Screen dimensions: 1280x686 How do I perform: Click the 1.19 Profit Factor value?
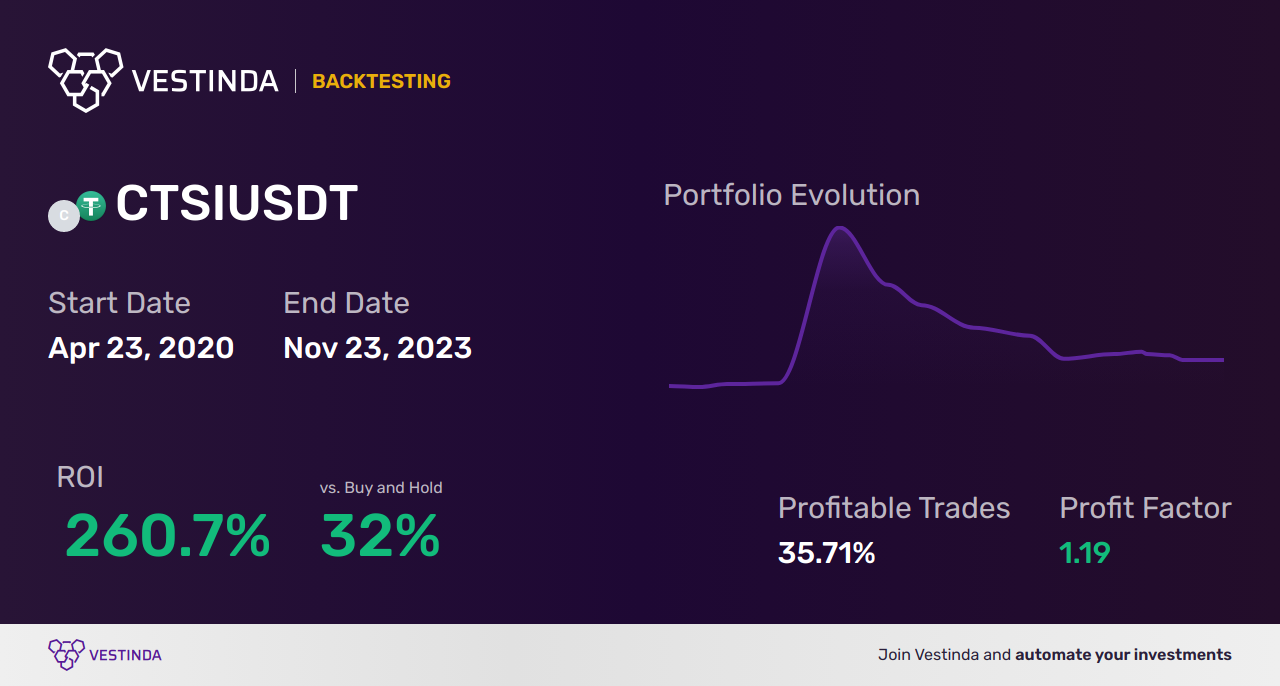click(1085, 553)
